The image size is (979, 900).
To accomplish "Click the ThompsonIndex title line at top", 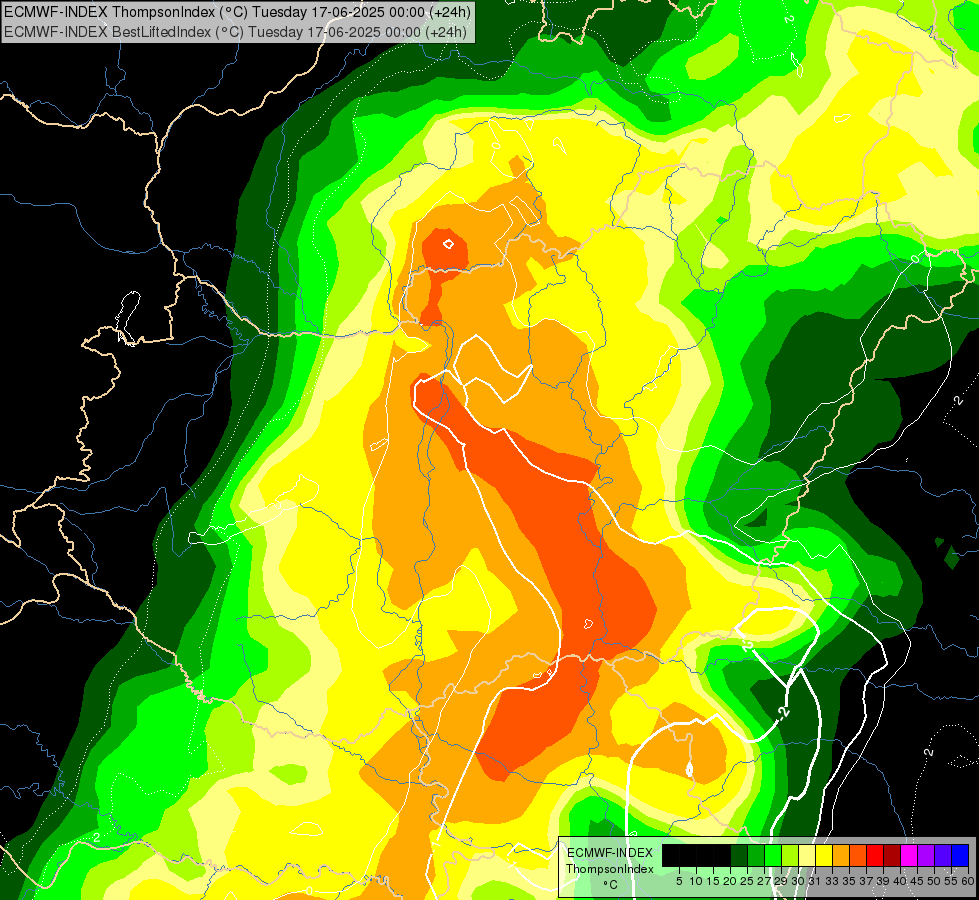I will tap(237, 11).
